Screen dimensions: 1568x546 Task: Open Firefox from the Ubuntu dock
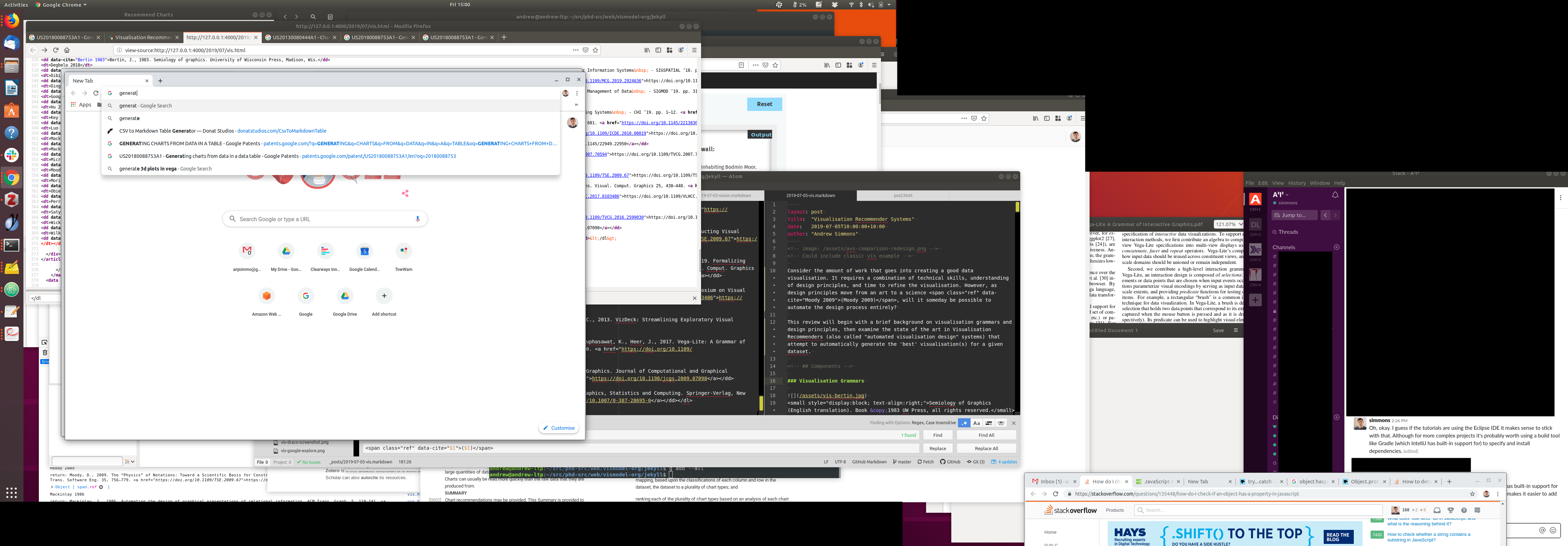point(12,21)
